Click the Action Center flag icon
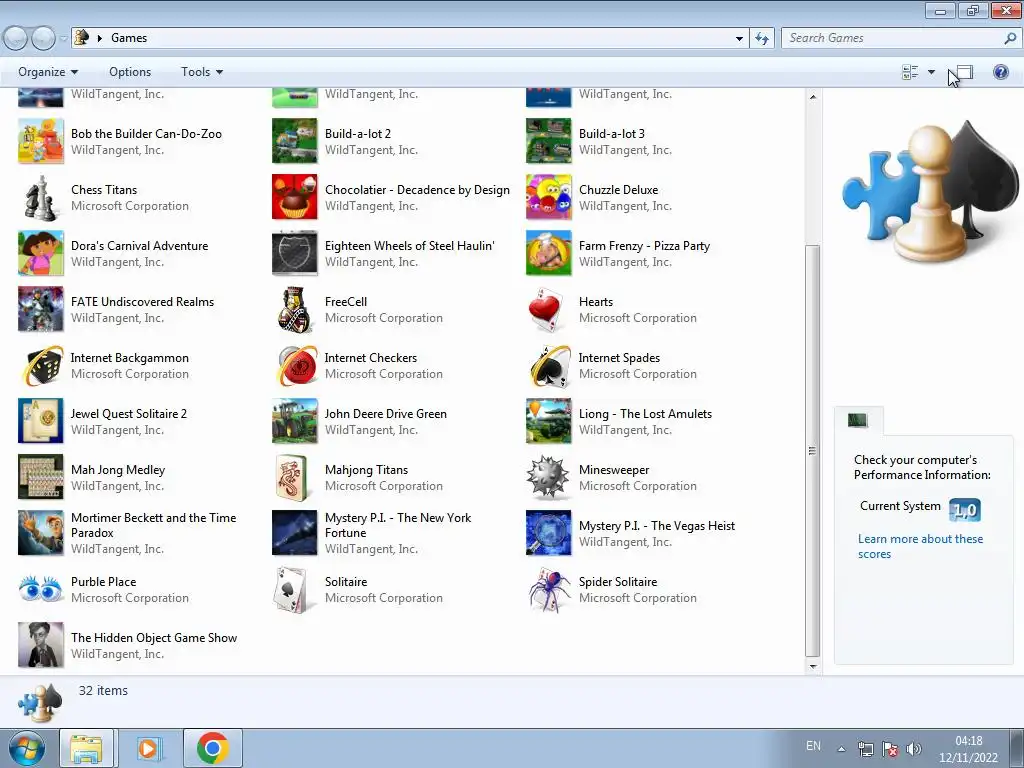Screen dimensions: 1024x768 click(x=889, y=749)
